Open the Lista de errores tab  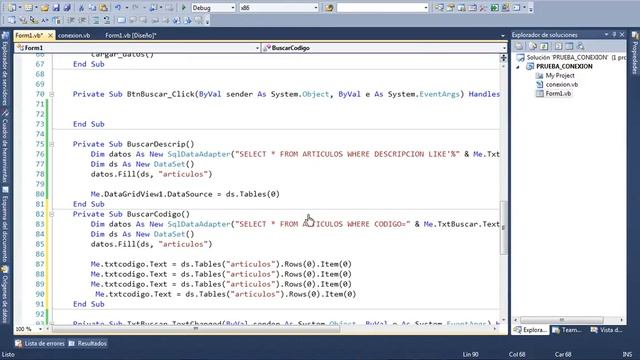[x=40, y=343]
